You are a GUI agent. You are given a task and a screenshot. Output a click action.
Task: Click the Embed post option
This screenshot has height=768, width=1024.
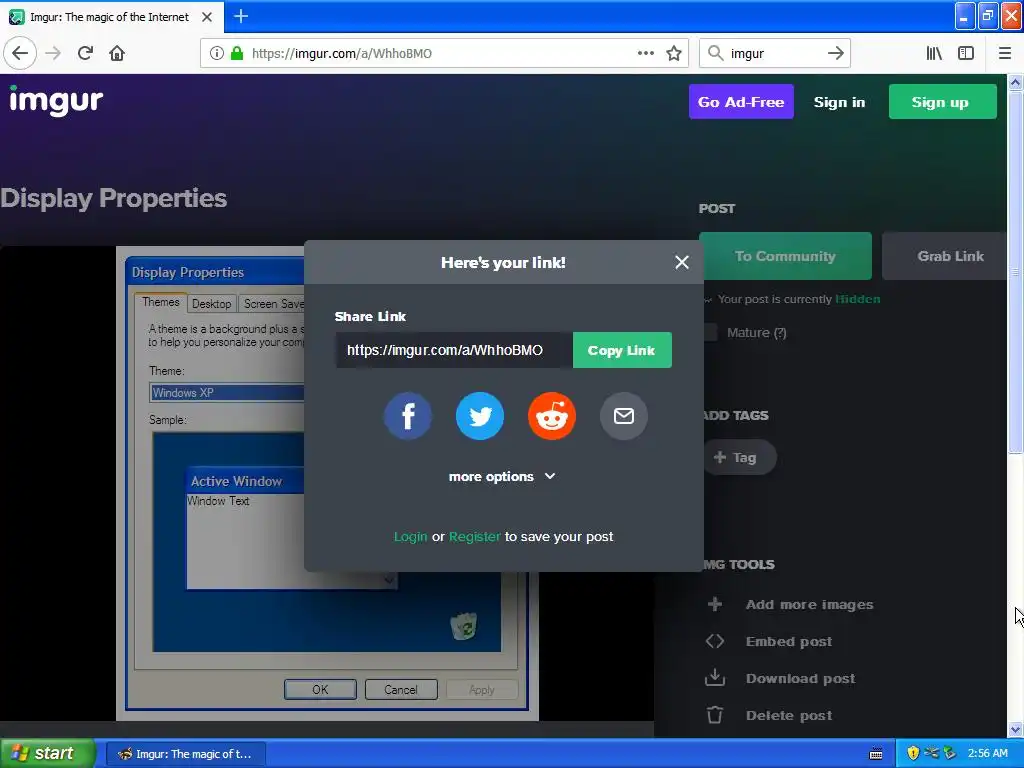789,642
